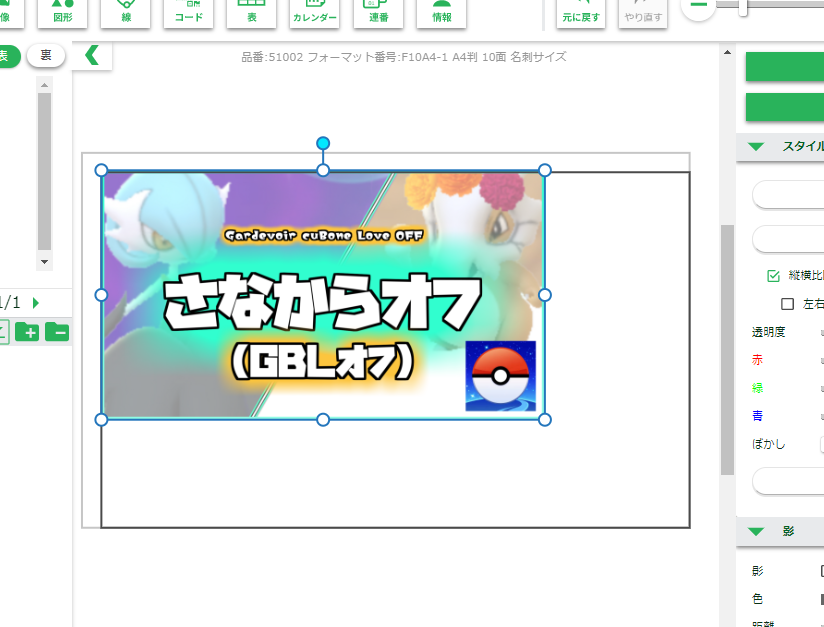
Task: Click the top-middle resize handle of image
Action: click(x=323, y=170)
